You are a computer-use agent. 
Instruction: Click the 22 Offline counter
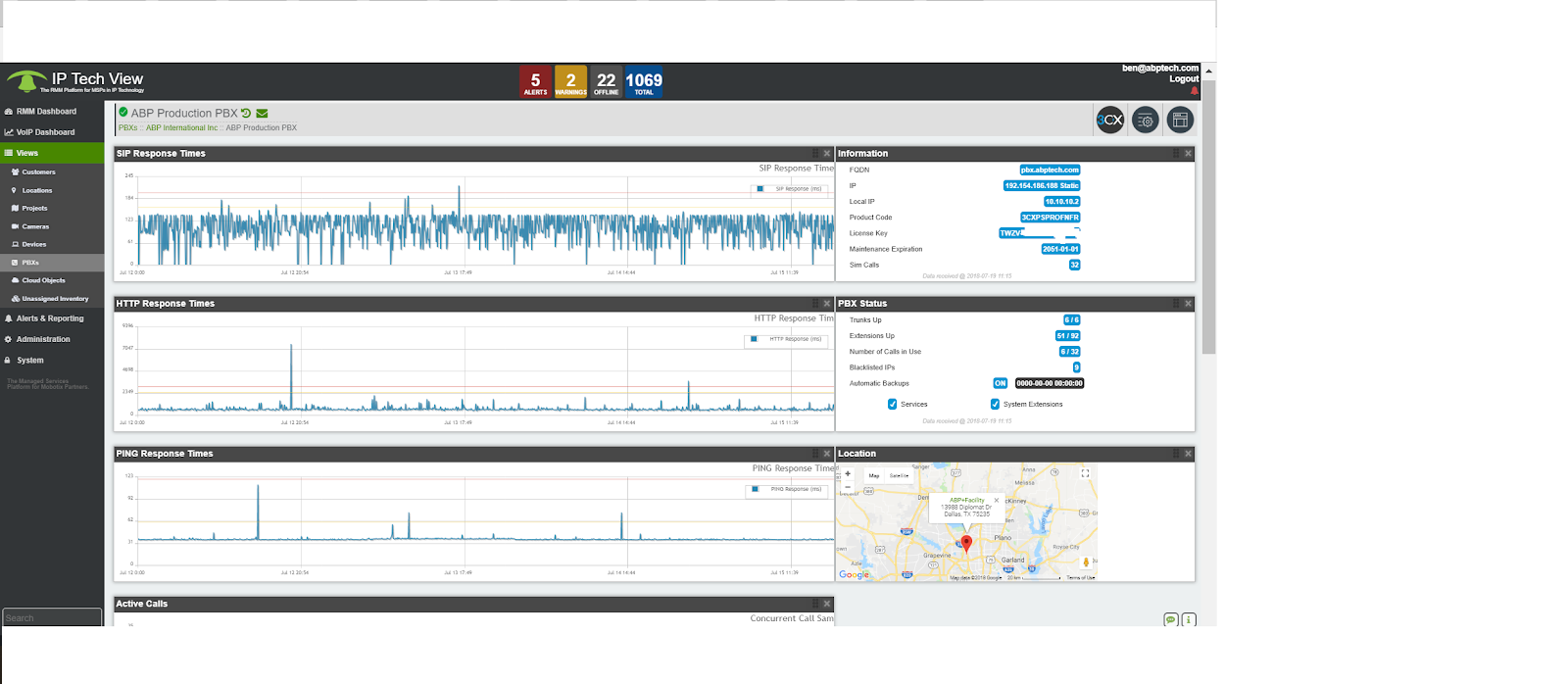tap(607, 82)
